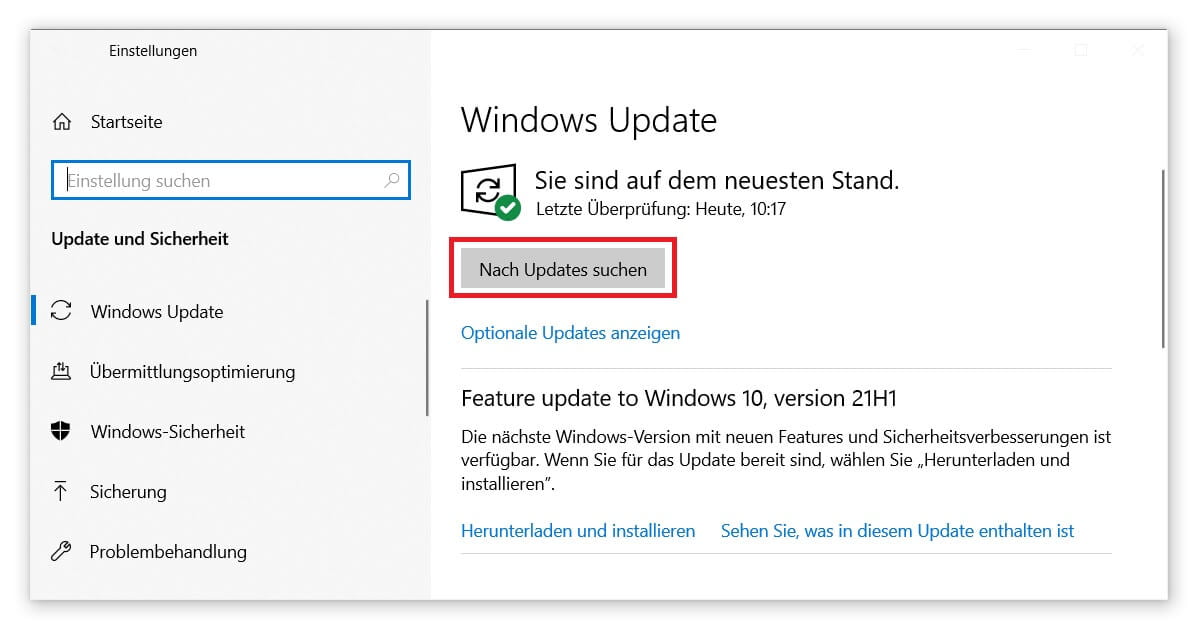Click the home icon beside Startseite
Viewport: 1200px width, 630px height.
point(62,122)
